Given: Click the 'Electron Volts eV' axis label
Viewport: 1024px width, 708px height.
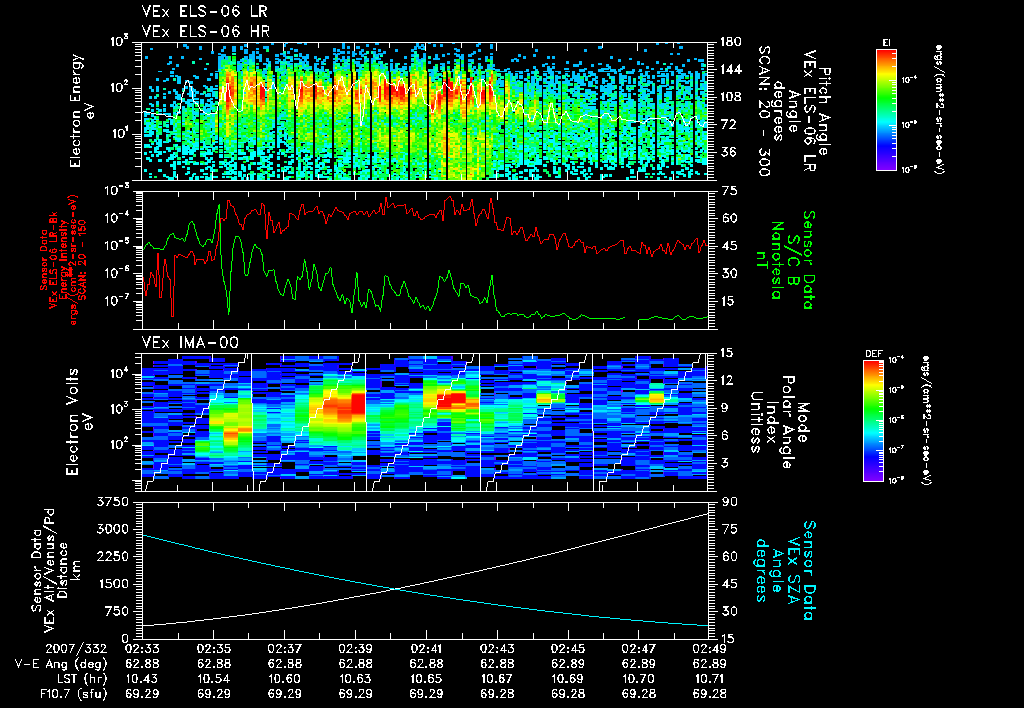Looking at the screenshot, I should (x=79, y=422).
